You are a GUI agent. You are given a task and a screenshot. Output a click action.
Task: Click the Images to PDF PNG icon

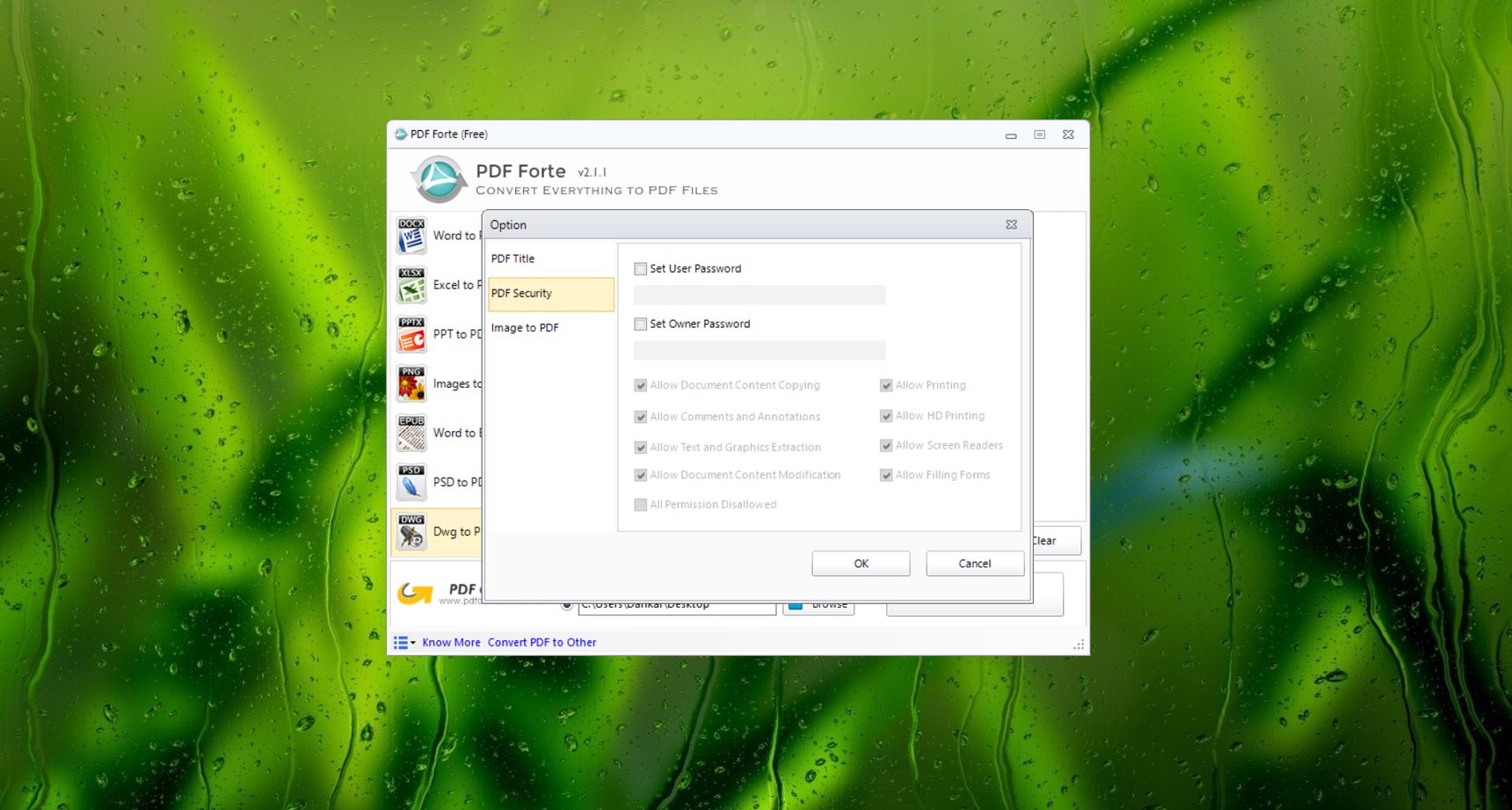(411, 383)
